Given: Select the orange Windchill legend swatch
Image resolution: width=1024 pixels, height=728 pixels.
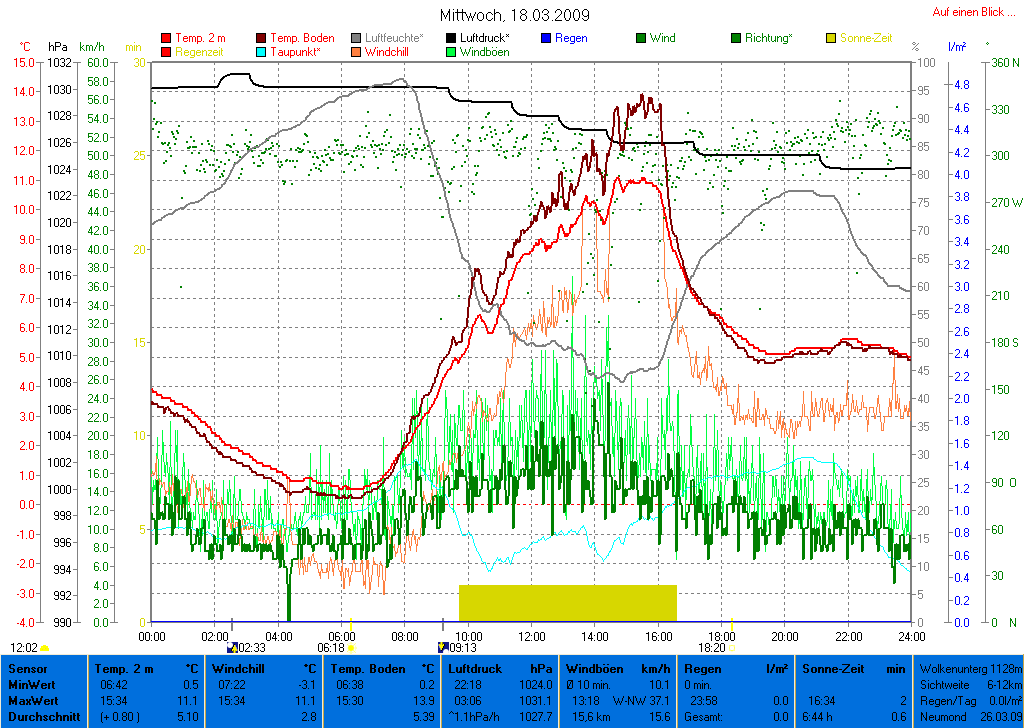Looking at the screenshot, I should tap(356, 52).
